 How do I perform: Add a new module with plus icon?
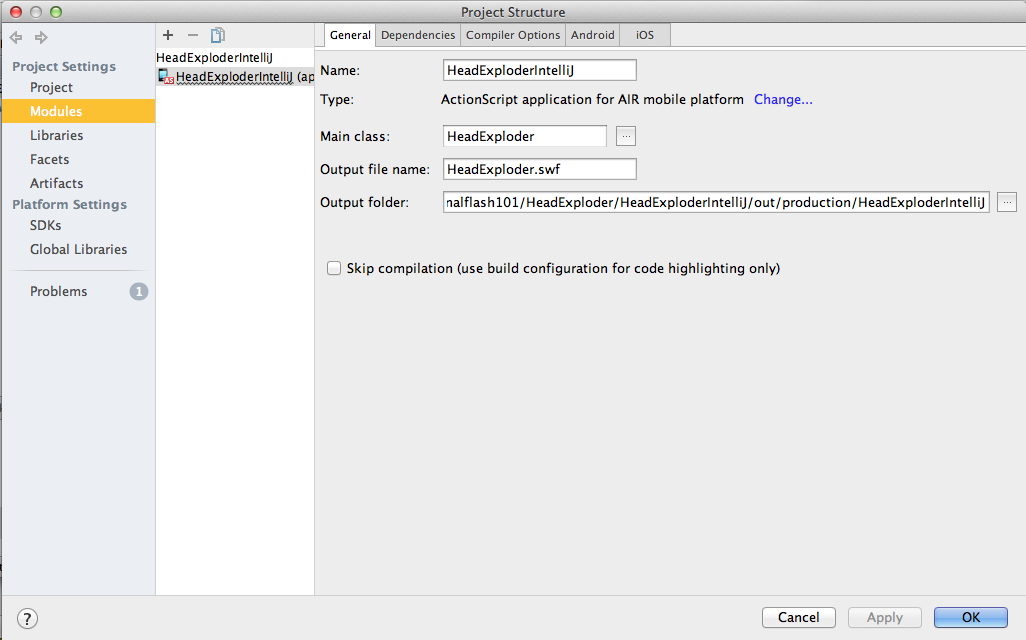pyautogui.click(x=168, y=35)
